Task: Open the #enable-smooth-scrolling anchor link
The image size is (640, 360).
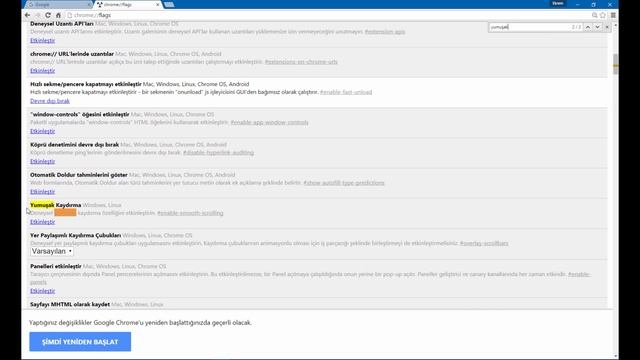Action: [190, 213]
